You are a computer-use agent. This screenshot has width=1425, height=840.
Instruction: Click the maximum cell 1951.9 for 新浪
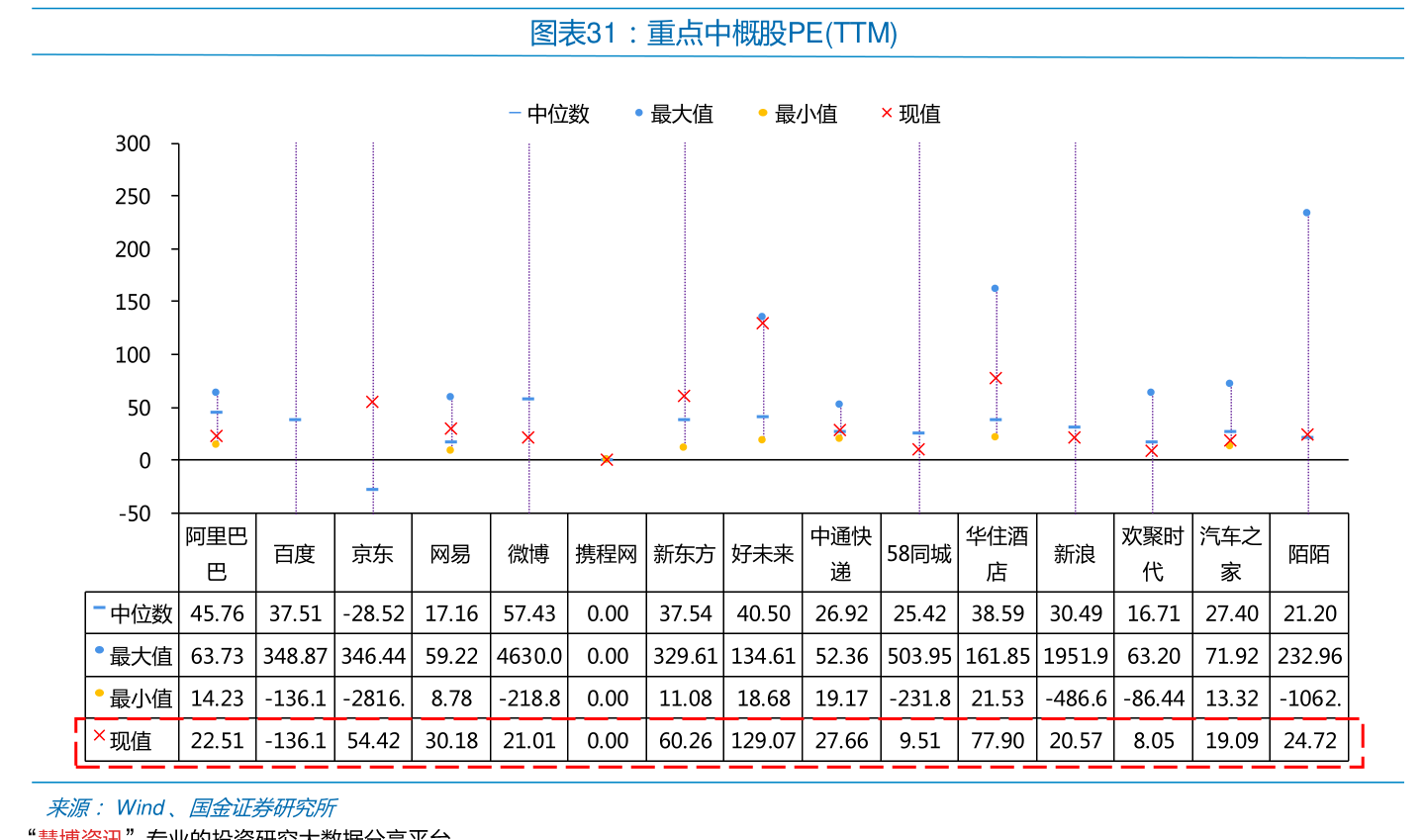(x=1075, y=656)
